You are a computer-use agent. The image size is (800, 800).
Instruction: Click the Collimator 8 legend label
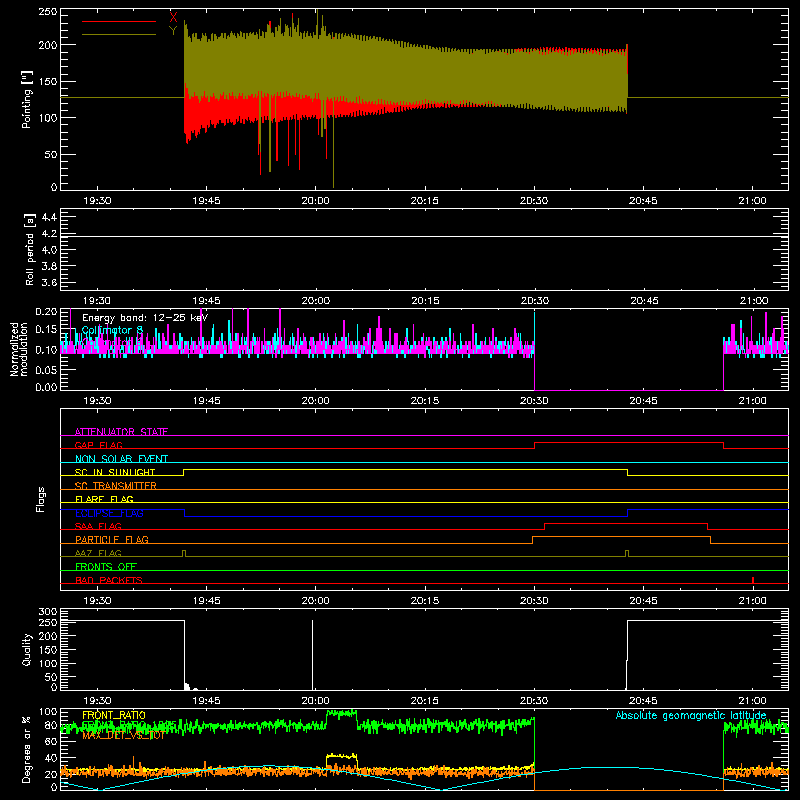[x=112, y=330]
